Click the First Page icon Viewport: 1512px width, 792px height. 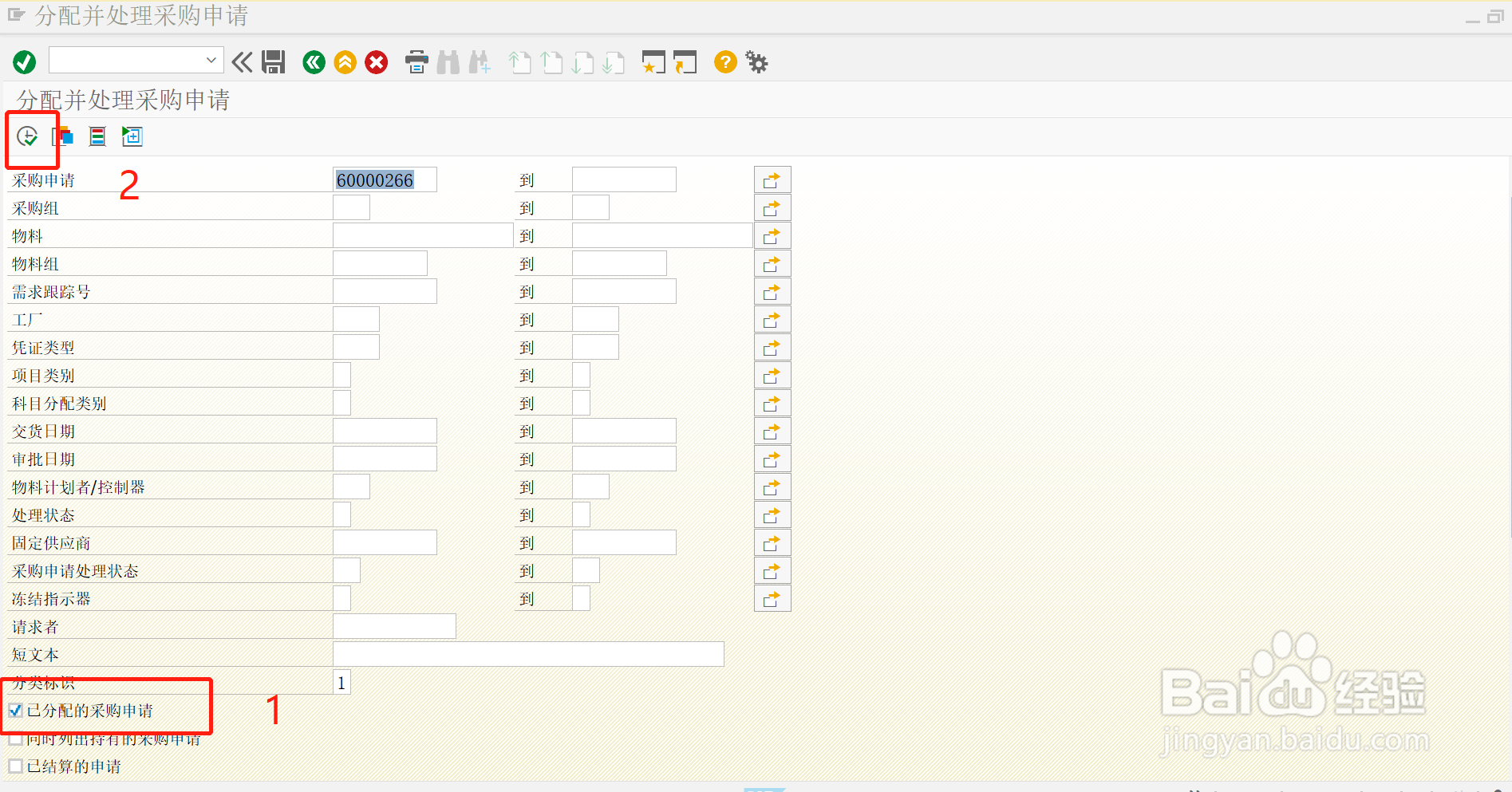click(519, 61)
